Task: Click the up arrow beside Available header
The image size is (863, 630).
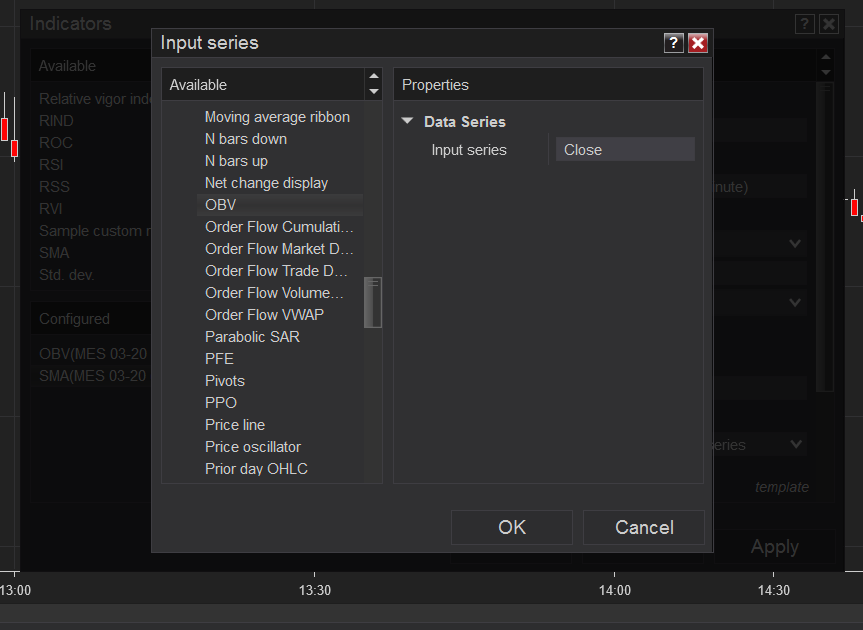Action: [374, 76]
